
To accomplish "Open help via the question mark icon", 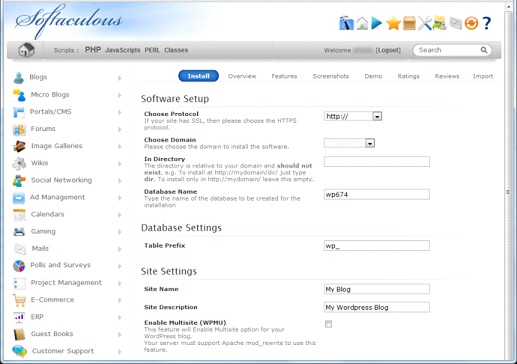I will pos(487,23).
